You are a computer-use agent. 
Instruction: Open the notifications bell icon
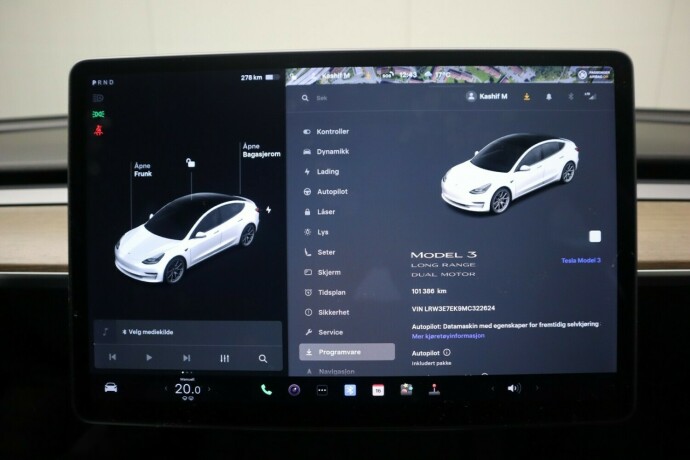[549, 96]
